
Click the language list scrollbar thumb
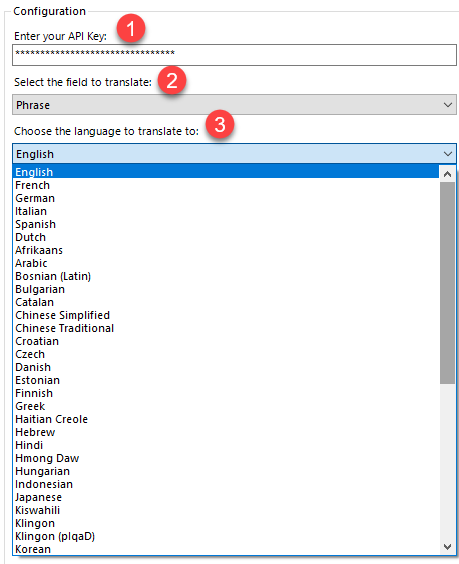(x=447, y=283)
